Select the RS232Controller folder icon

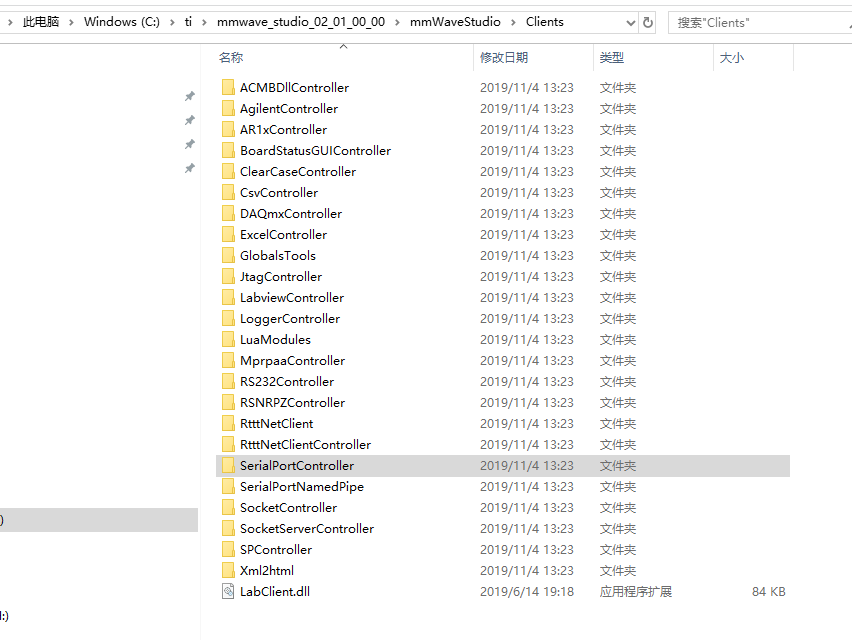pos(228,381)
